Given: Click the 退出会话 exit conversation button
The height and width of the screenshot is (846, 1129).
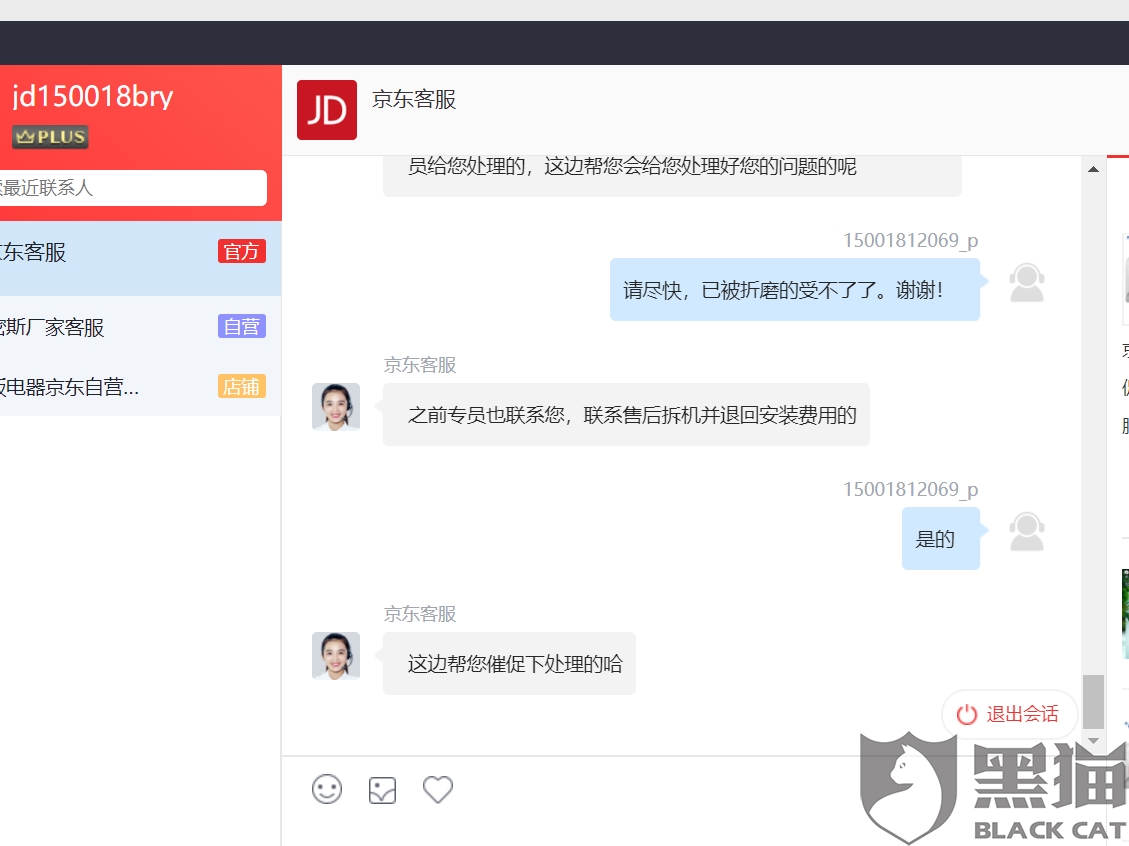Looking at the screenshot, I should tap(1009, 714).
